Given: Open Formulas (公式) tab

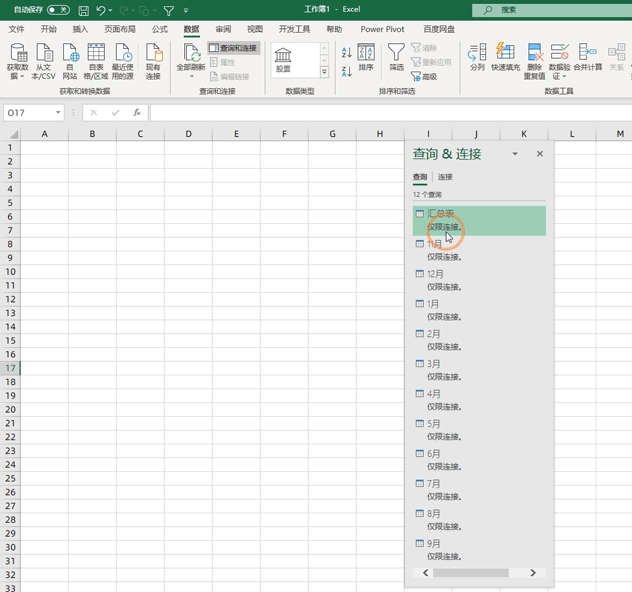Looking at the screenshot, I should [x=160, y=29].
